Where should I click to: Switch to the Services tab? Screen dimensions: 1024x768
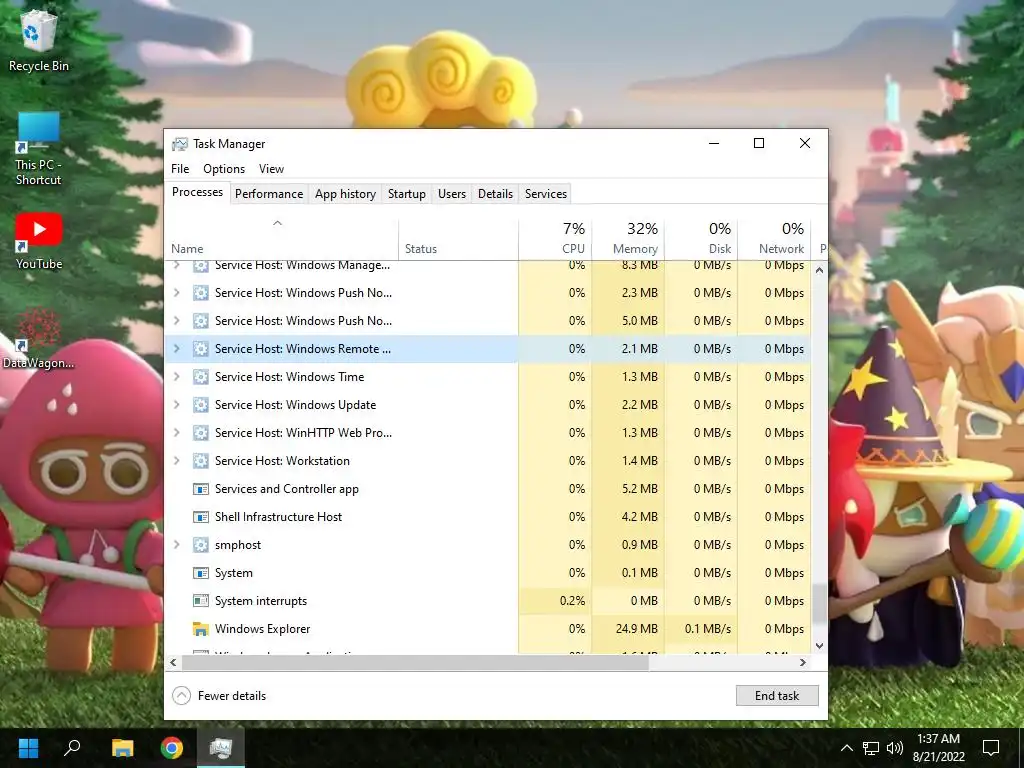pos(546,194)
